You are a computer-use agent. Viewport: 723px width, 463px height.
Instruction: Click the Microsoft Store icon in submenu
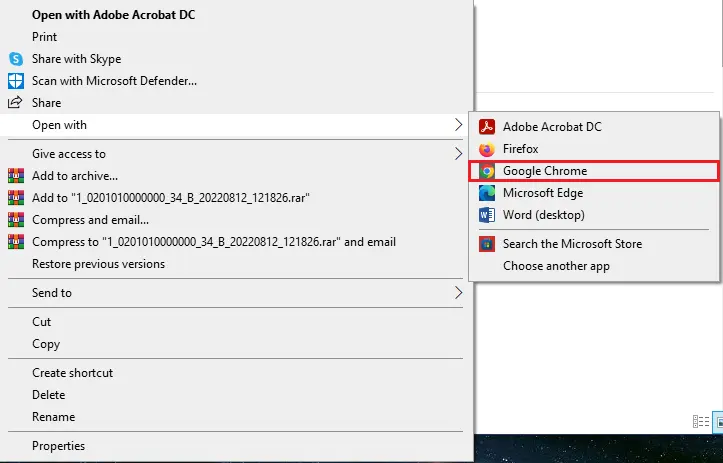point(487,244)
